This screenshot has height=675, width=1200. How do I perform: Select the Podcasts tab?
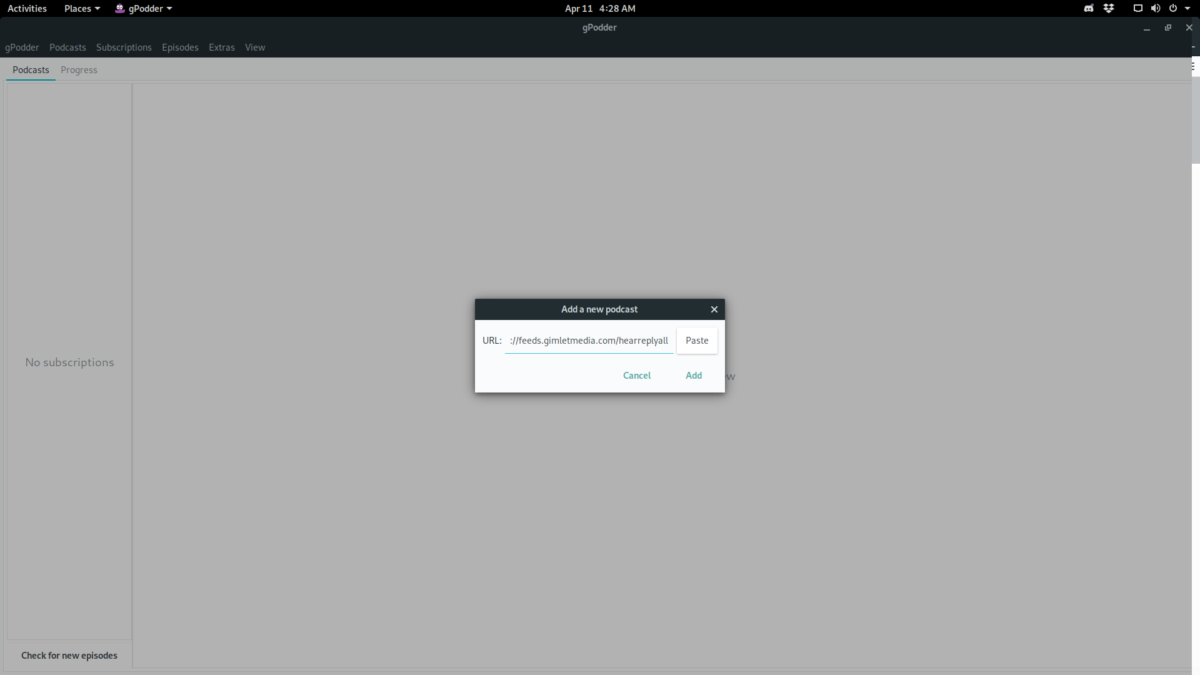point(31,70)
